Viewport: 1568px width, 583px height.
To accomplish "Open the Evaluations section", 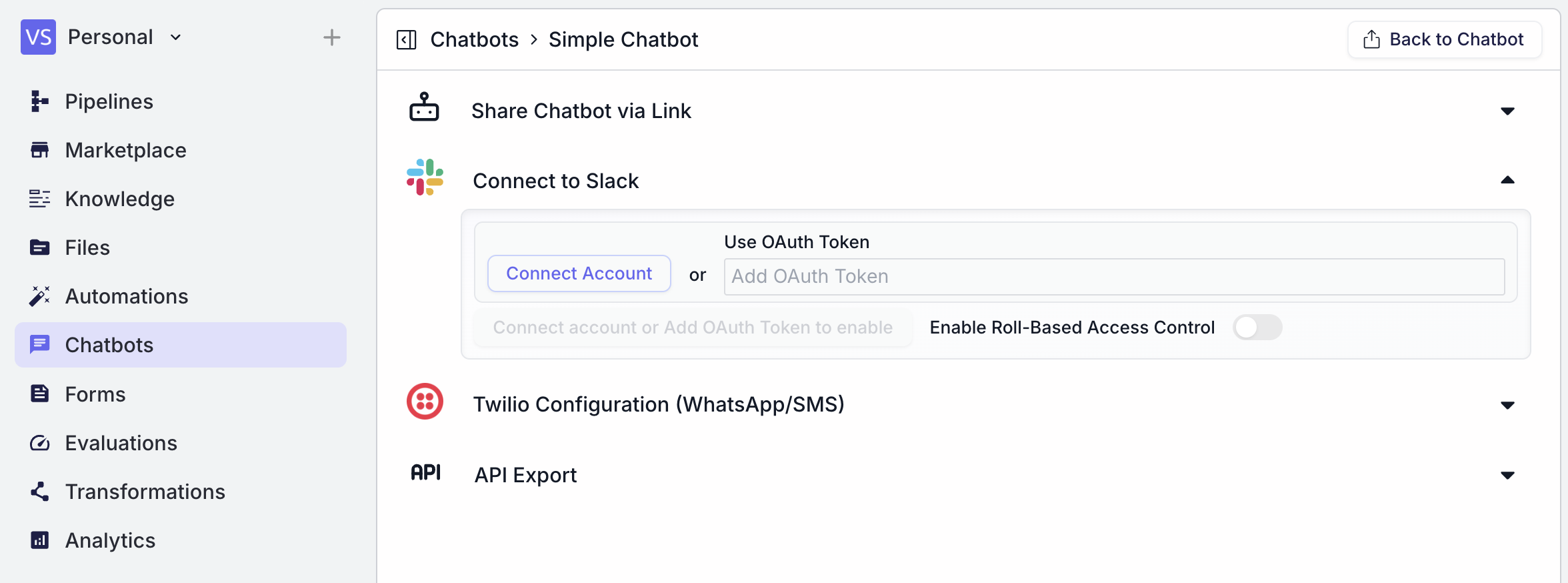I will pos(121,442).
